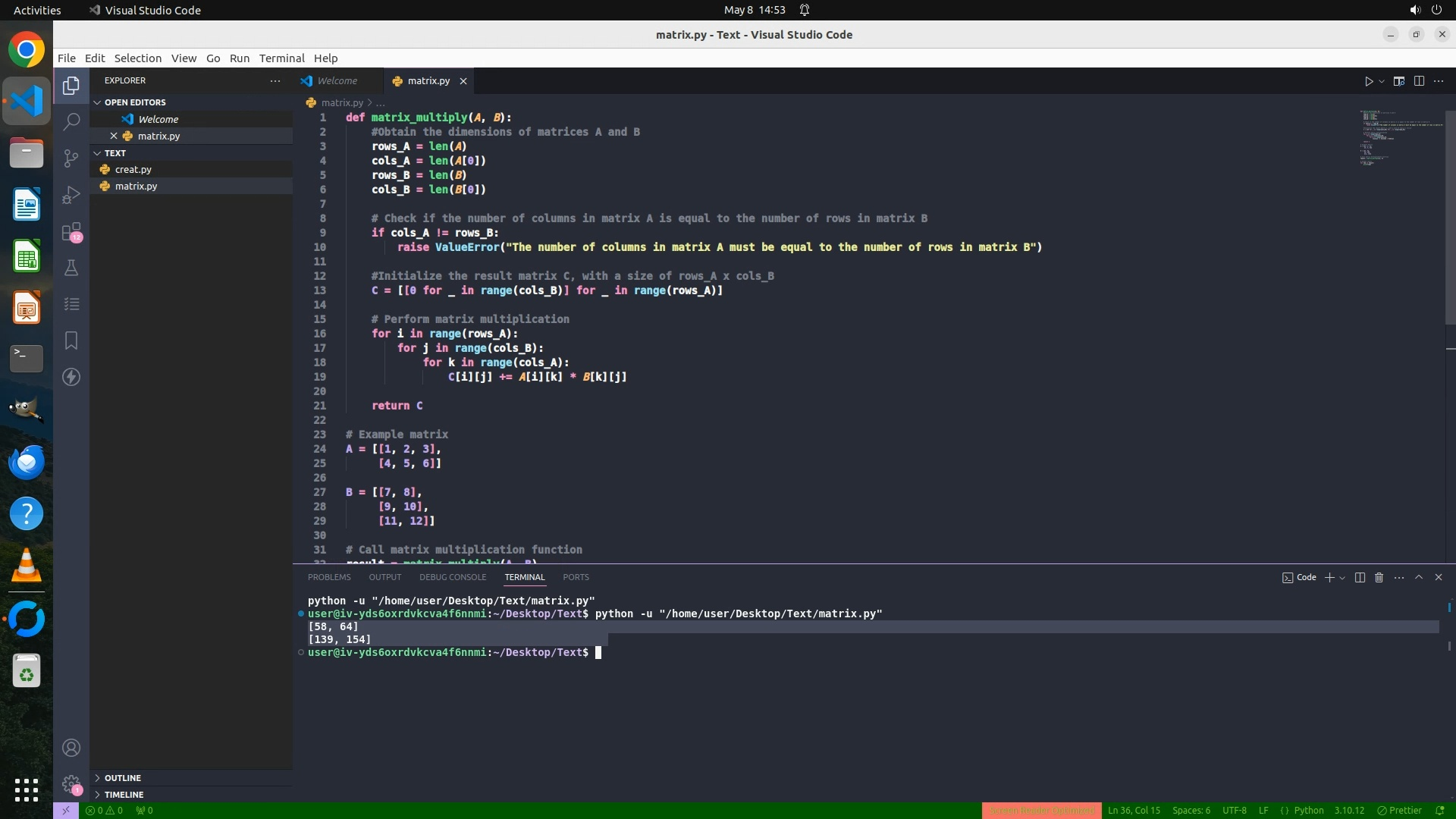The image size is (1456, 819).
Task: Open the Search view in activity bar
Action: coord(71,121)
